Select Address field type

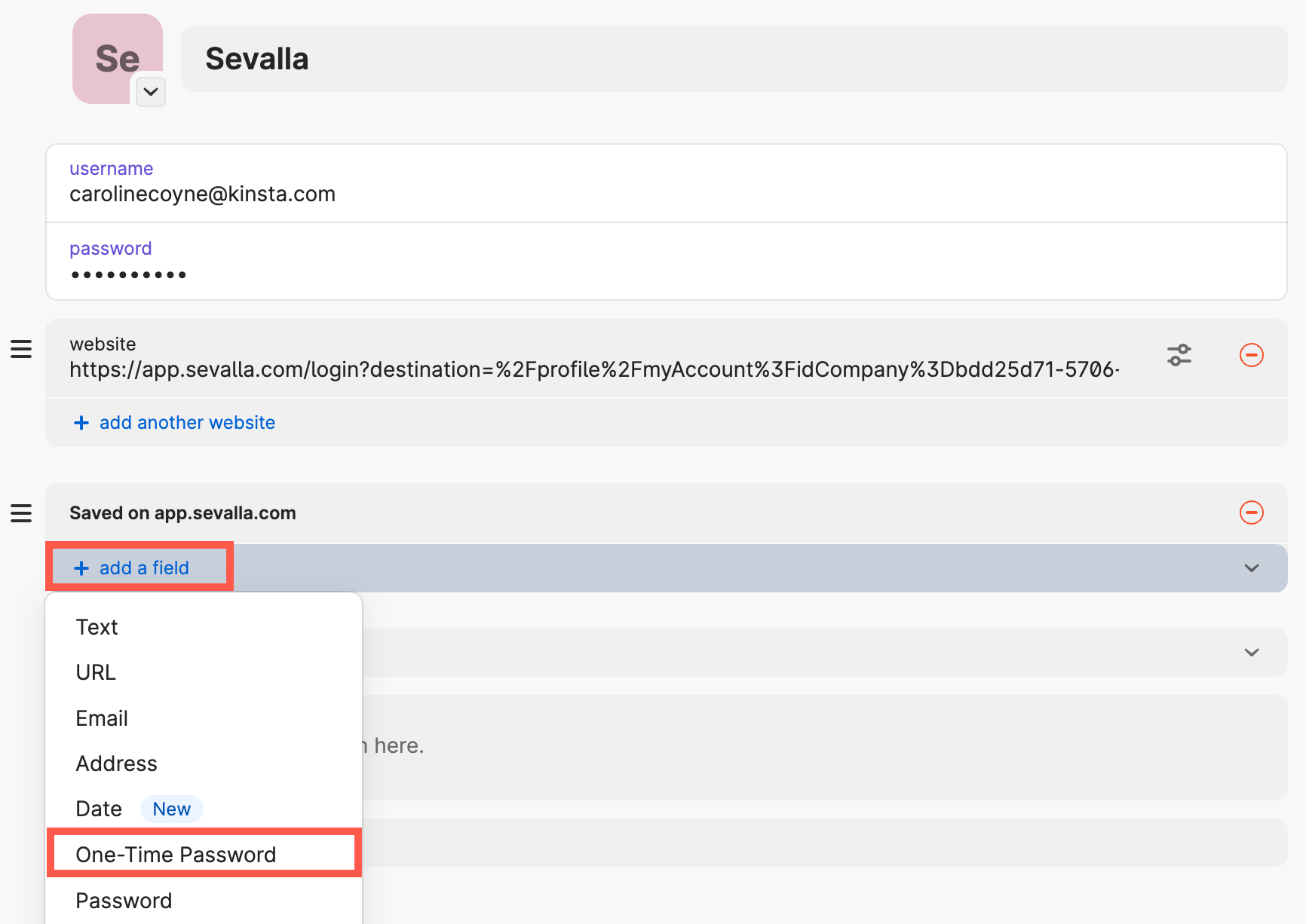[116, 763]
